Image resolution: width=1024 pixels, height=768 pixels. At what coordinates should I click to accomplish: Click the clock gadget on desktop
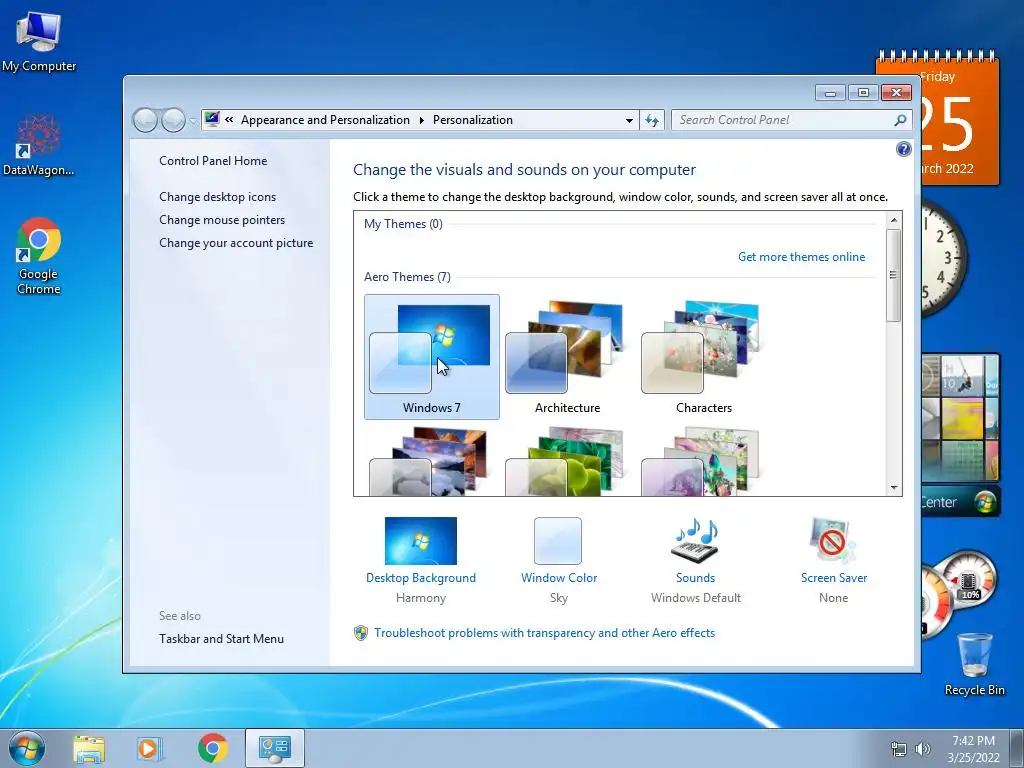(x=943, y=258)
